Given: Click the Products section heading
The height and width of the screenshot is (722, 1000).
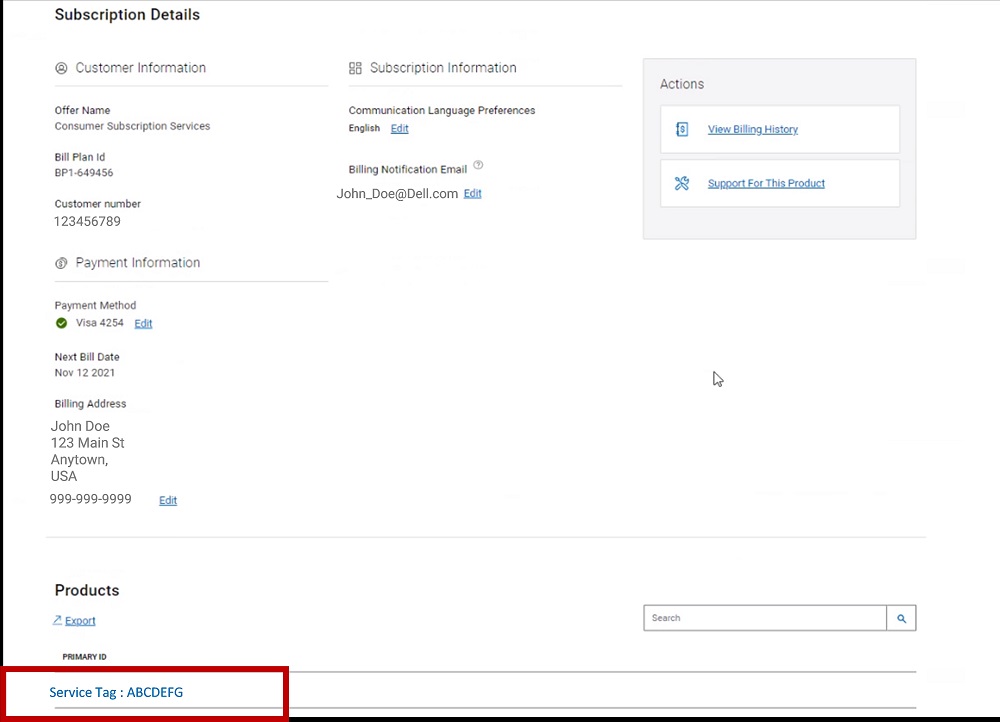Looking at the screenshot, I should 86,590.
